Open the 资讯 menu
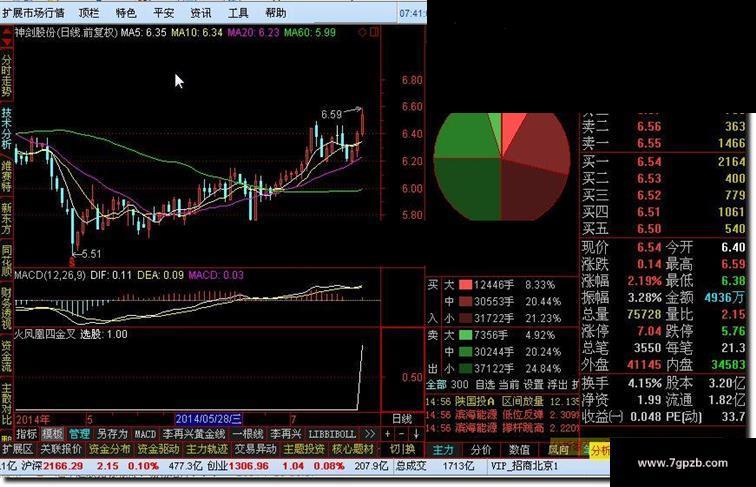The height and width of the screenshot is (487, 756). (201, 13)
